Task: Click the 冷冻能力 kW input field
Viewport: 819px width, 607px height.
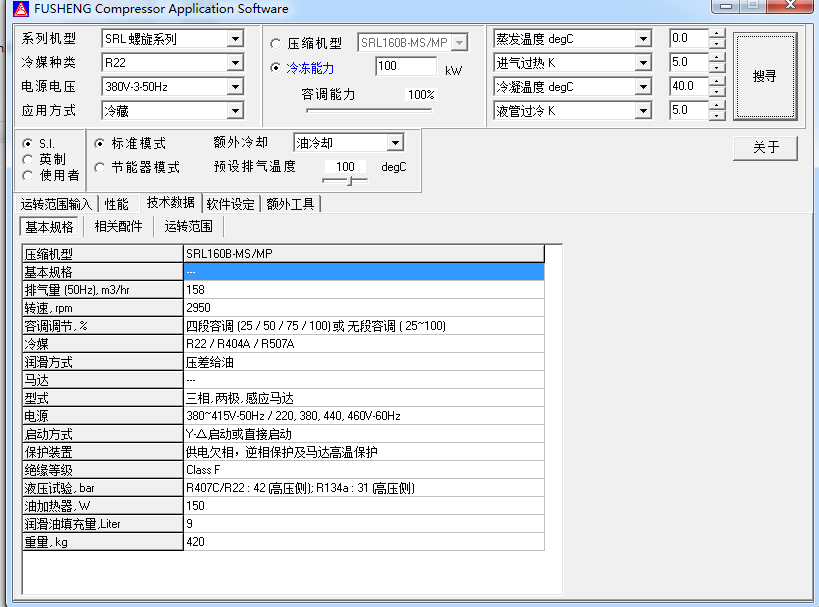Action: tap(405, 66)
